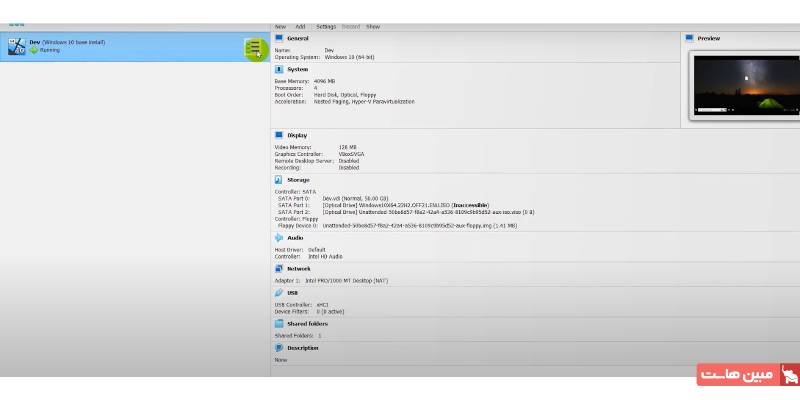Click the Graphics Controller value VBoxSVGA
The height and width of the screenshot is (400, 800).
click(x=352, y=154)
